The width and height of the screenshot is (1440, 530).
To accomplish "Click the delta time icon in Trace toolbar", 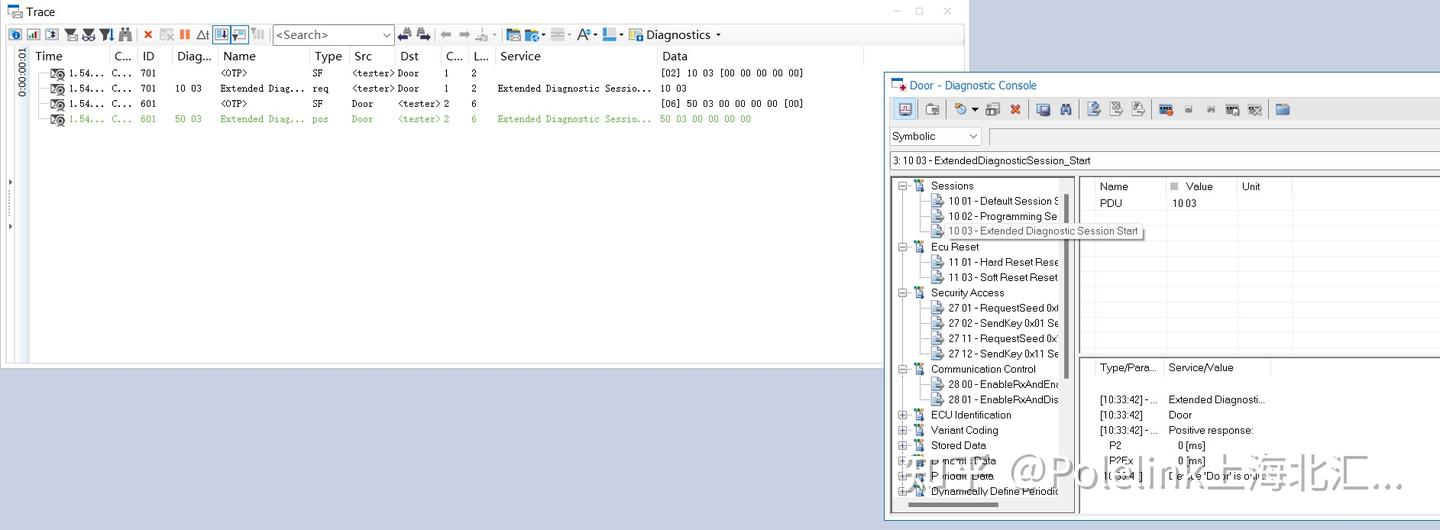I will point(203,35).
